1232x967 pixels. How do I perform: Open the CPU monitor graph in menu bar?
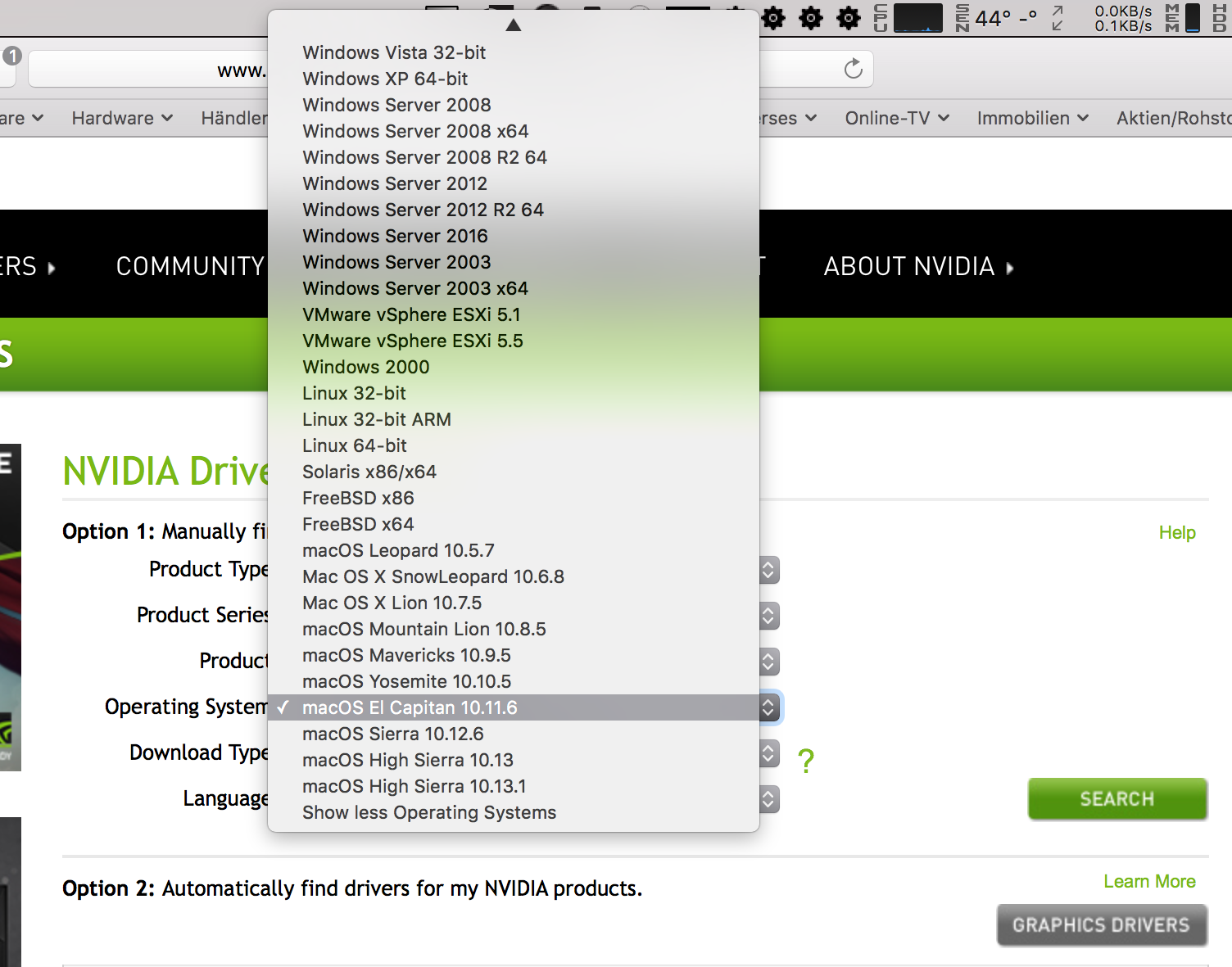coord(918,17)
